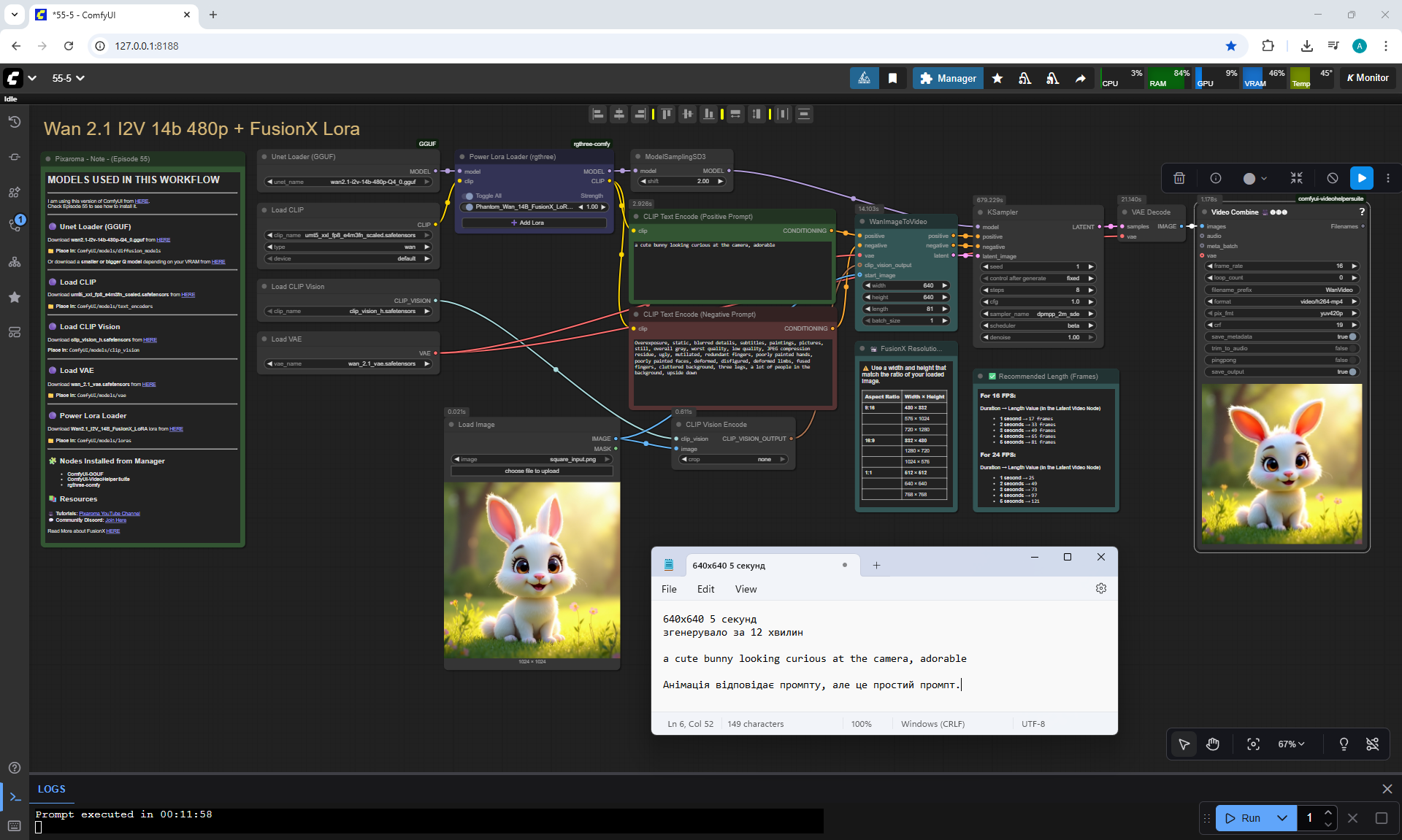Expand the 67% zoom level dropdown
The height and width of the screenshot is (840, 1402).
coord(1291,744)
